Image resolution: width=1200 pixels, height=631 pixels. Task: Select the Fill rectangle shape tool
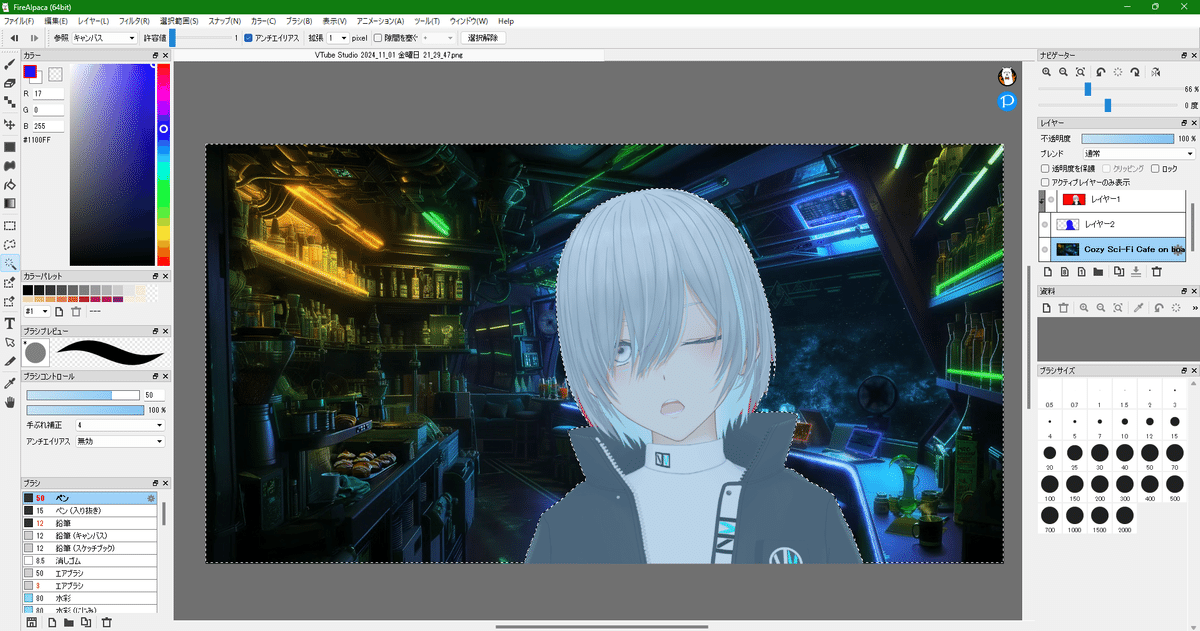[10, 147]
